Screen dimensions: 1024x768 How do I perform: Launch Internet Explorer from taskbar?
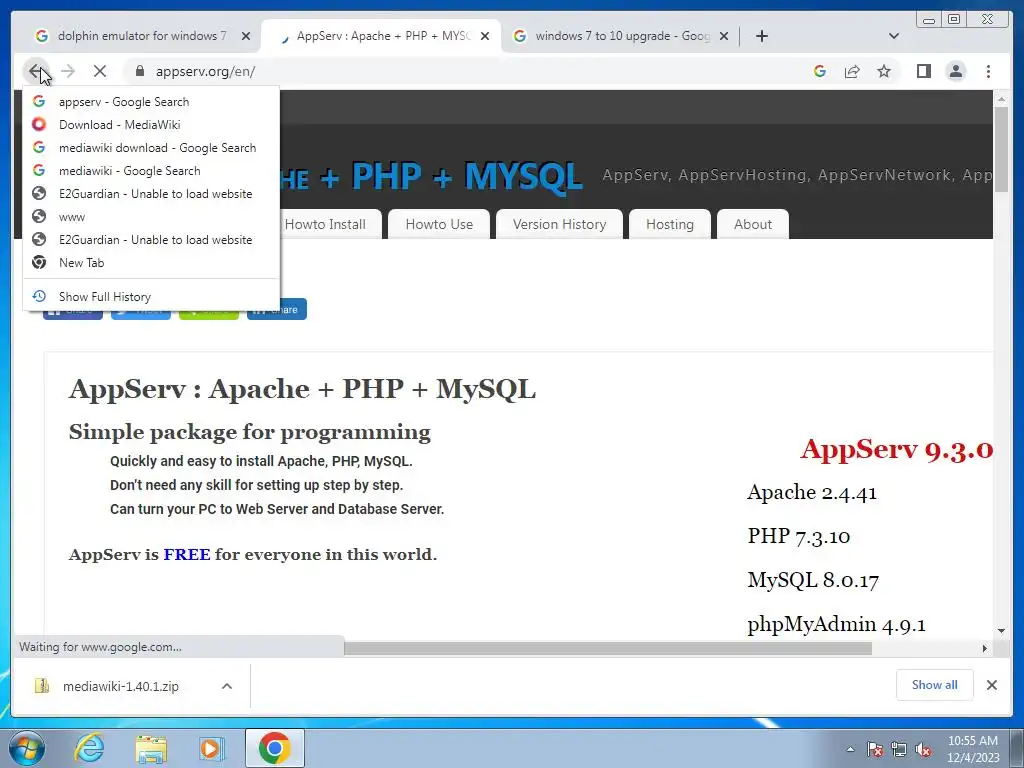coord(88,748)
